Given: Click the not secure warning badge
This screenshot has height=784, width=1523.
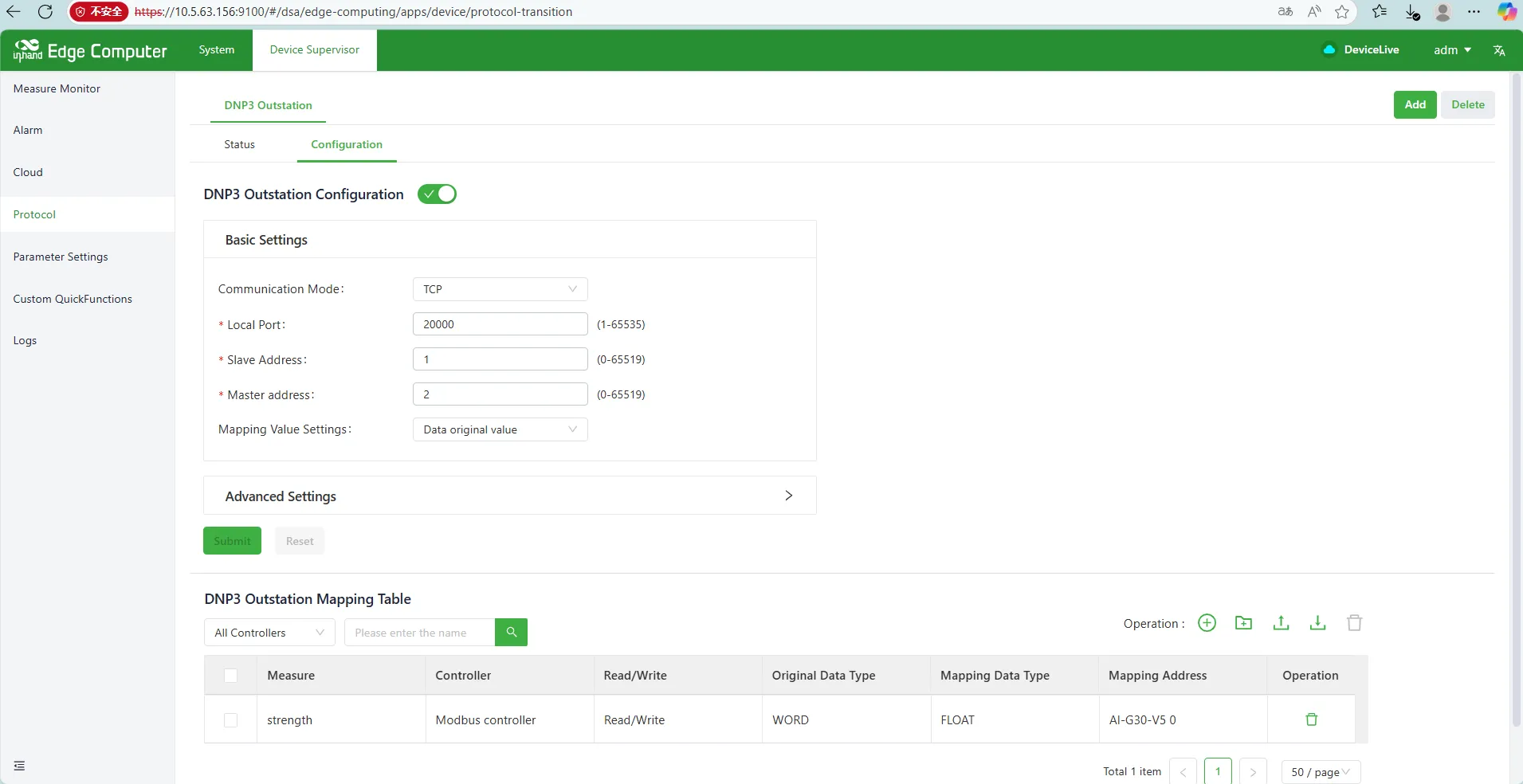Looking at the screenshot, I should (99, 12).
